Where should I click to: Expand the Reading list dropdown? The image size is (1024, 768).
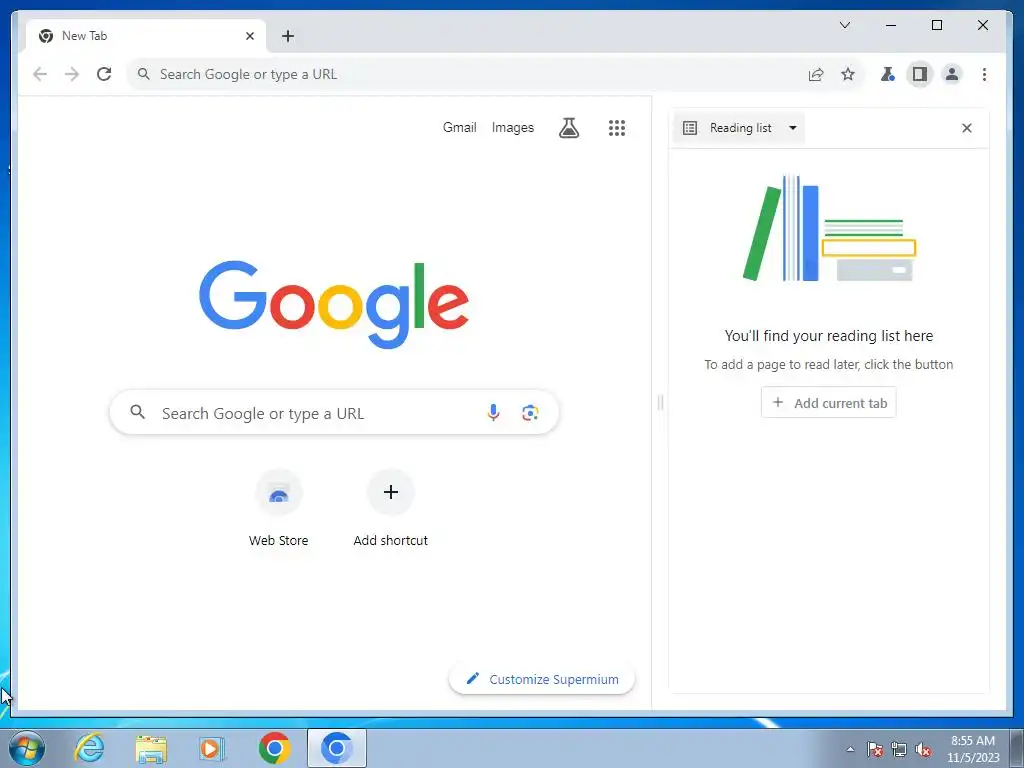[x=739, y=128]
